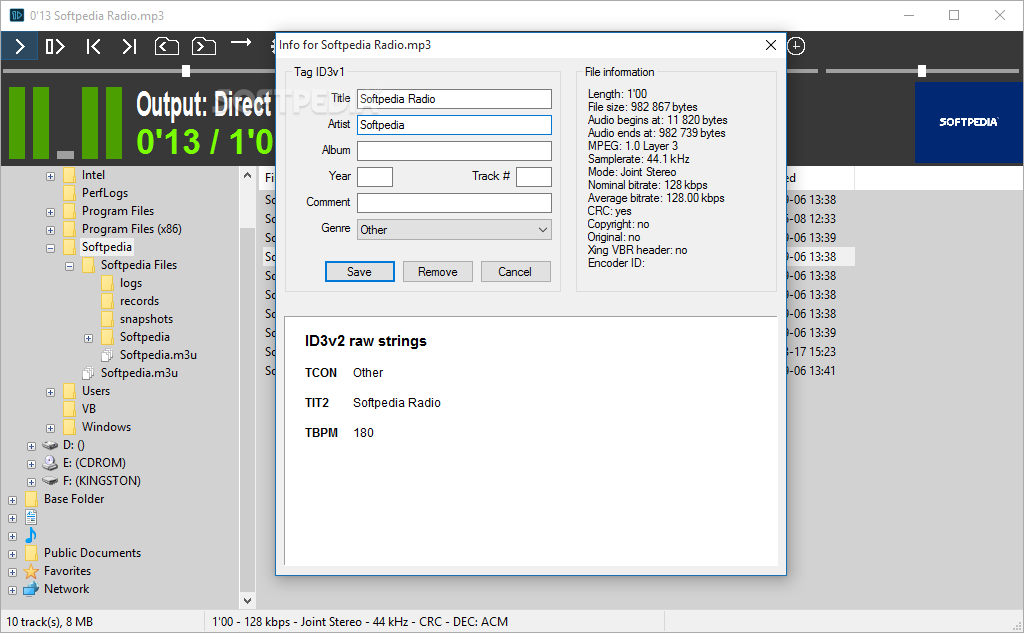Go to the next folder icon
1024x633 pixels.
point(204,46)
